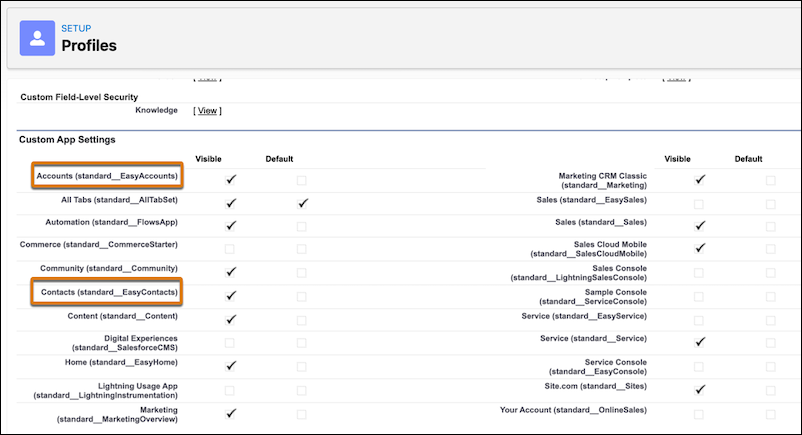Check Default for Service EasyService
Viewport: 802px width, 435px height.
point(771,320)
